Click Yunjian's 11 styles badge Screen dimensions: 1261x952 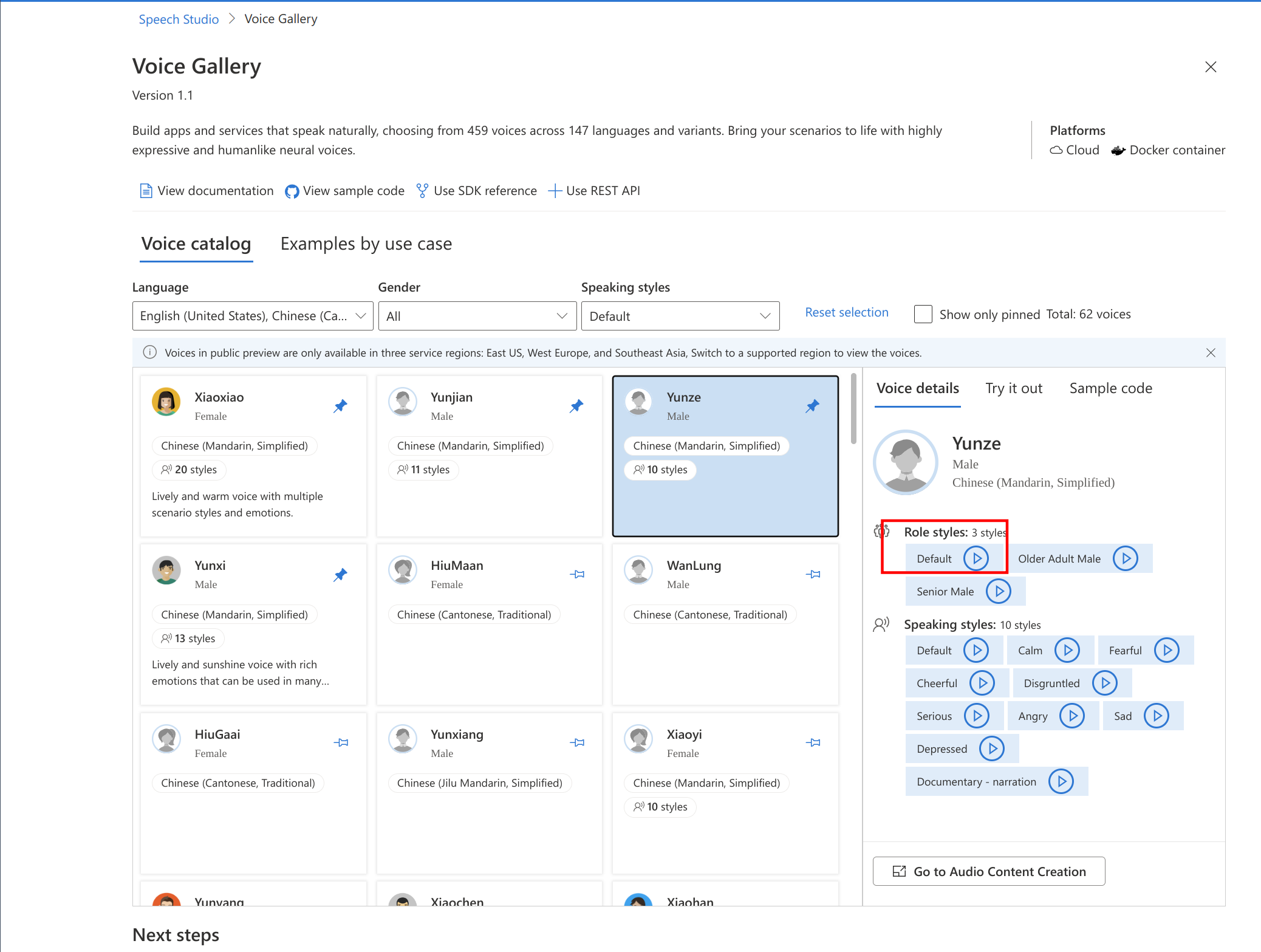[x=423, y=470]
